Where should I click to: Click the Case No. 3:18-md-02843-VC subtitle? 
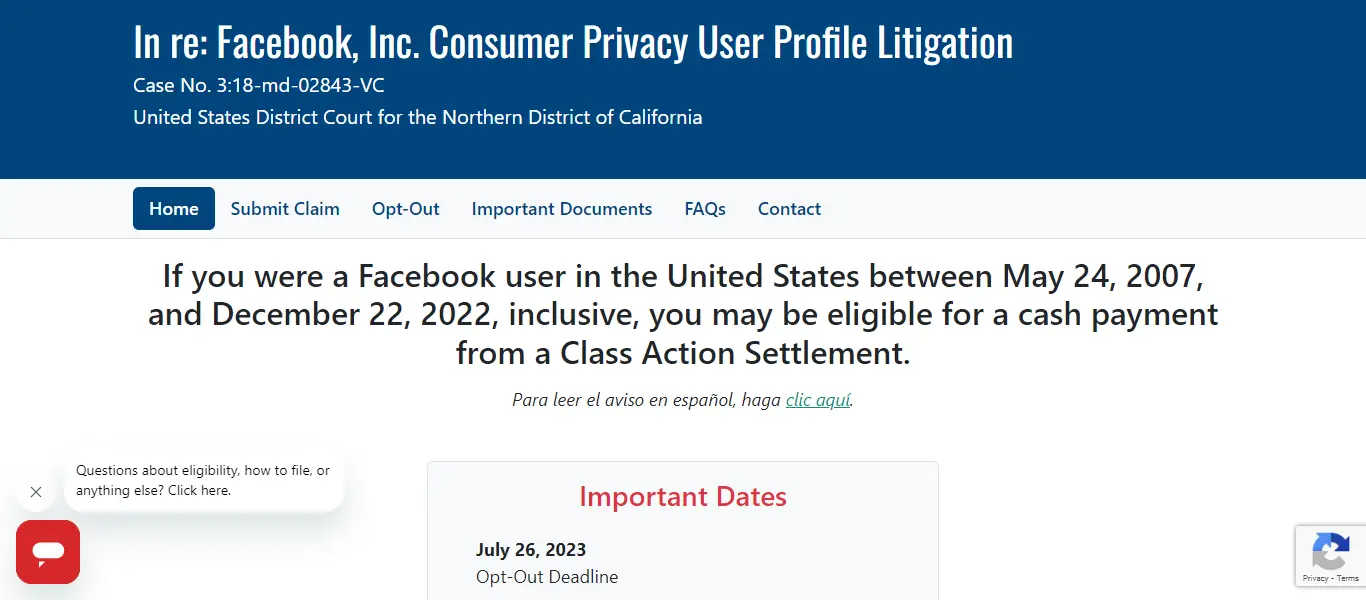coord(258,85)
